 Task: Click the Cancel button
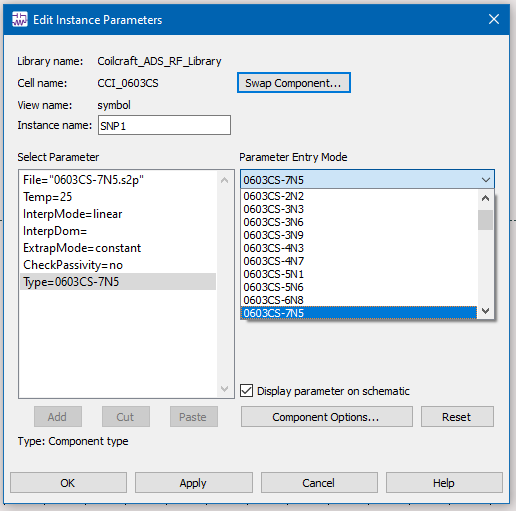(319, 483)
